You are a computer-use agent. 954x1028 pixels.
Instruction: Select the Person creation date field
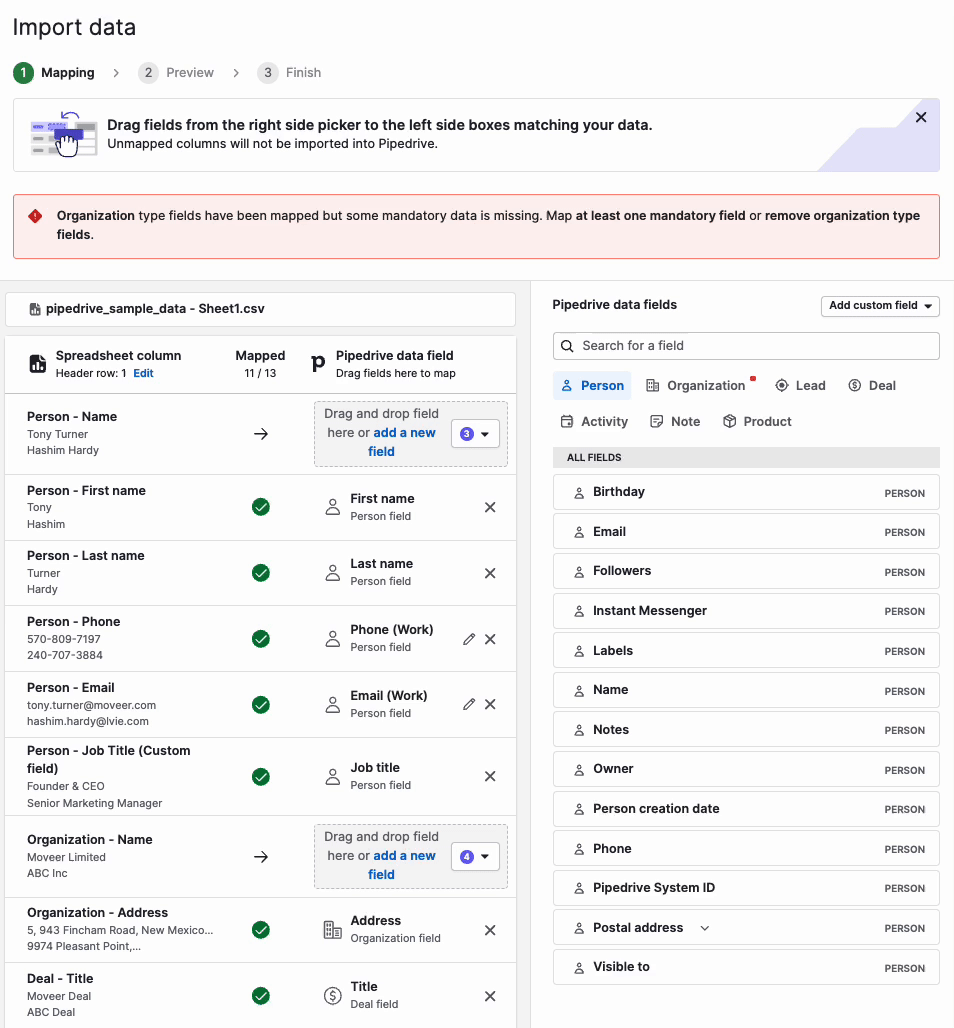[x=746, y=809]
